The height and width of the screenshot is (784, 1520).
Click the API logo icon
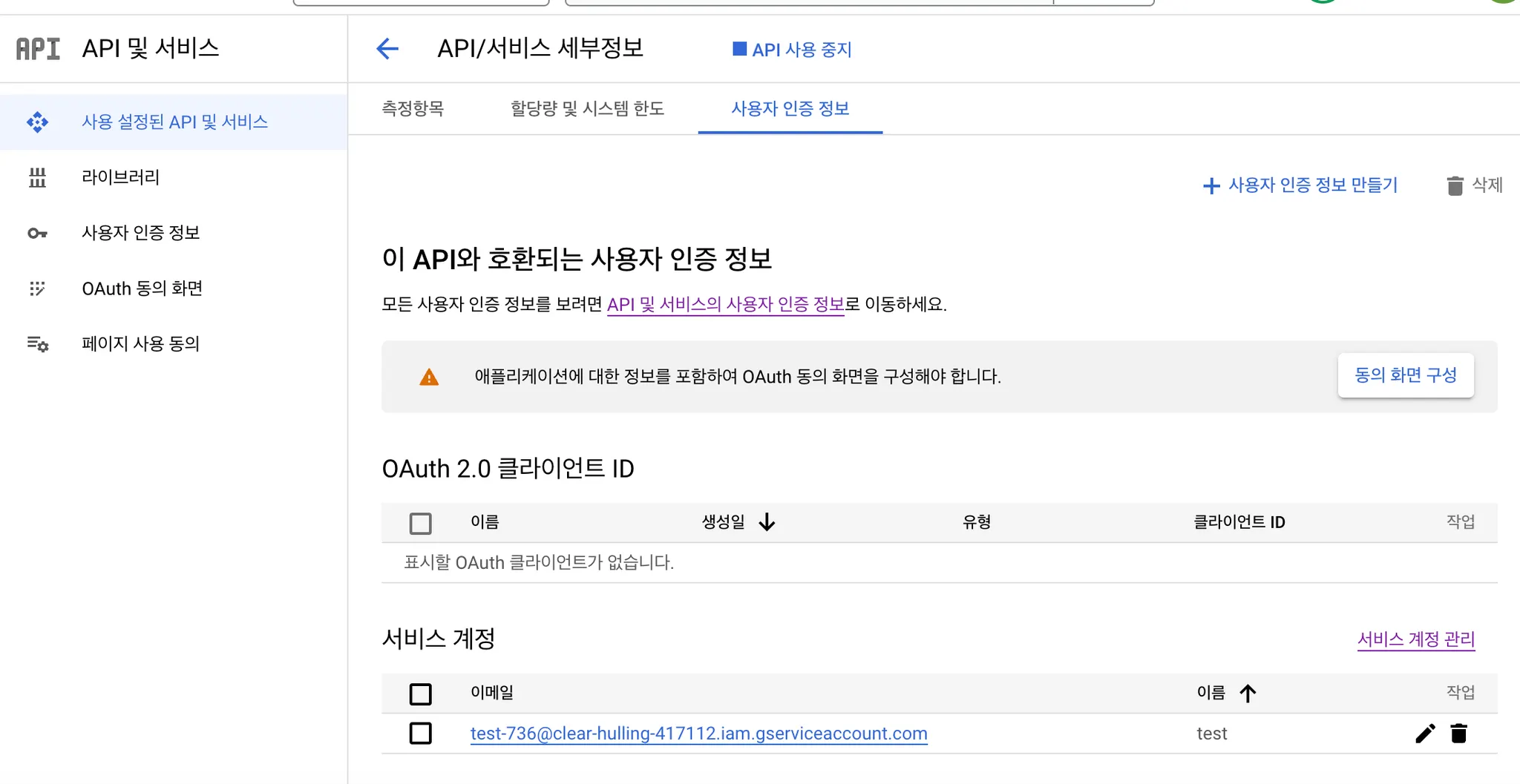[38, 49]
